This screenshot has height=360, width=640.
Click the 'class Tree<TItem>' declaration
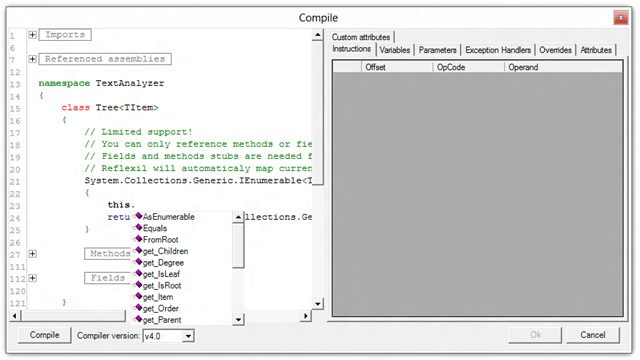point(110,108)
